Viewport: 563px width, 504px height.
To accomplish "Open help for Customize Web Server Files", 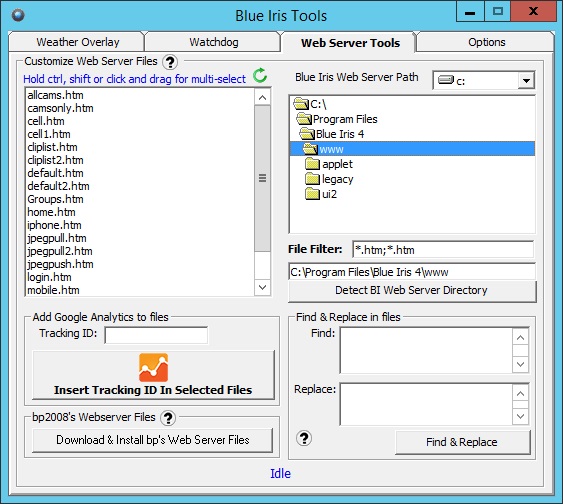I will coord(170,62).
